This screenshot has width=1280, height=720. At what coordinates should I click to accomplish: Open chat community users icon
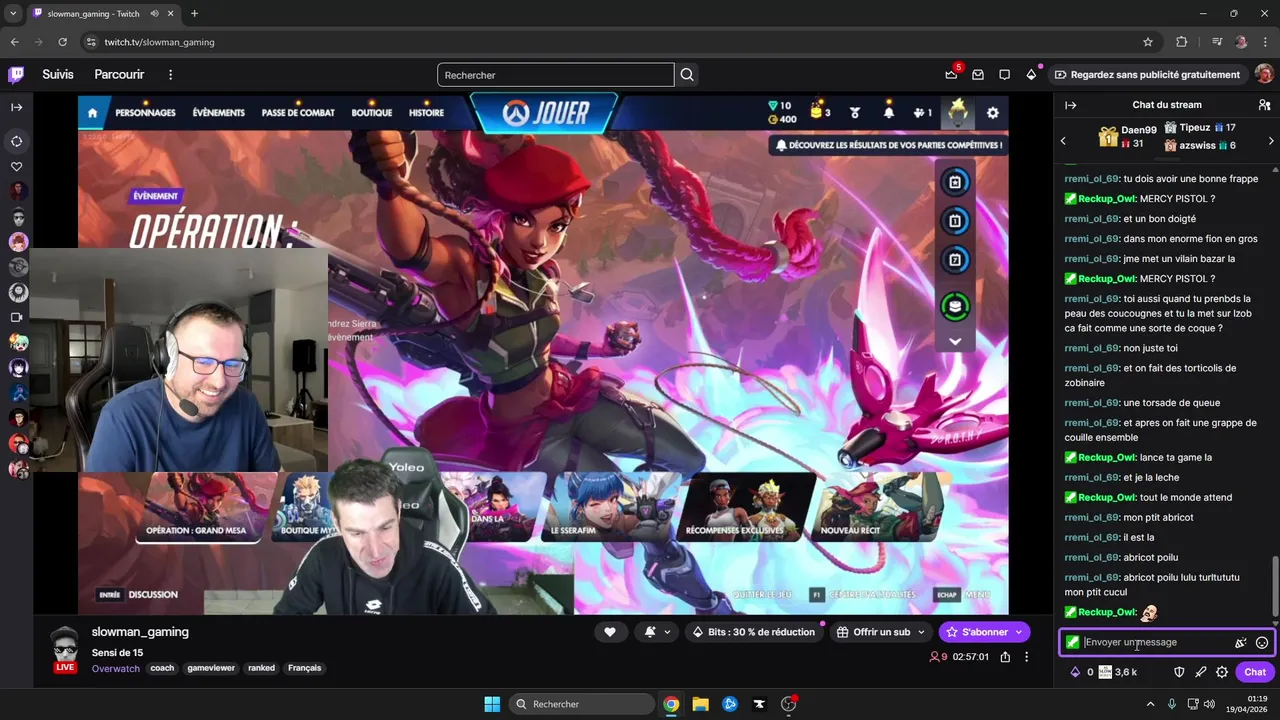(1264, 105)
